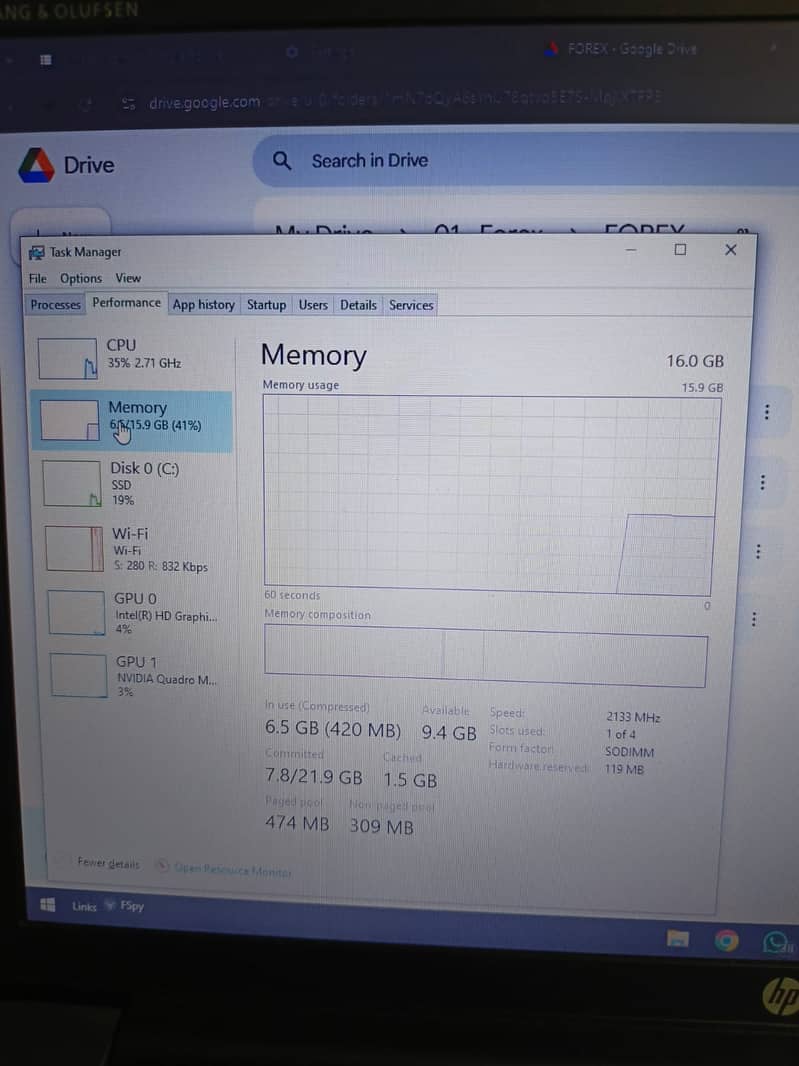Click the Task Manager title bar icon
Image resolution: width=799 pixels, height=1066 pixels.
click(x=36, y=253)
